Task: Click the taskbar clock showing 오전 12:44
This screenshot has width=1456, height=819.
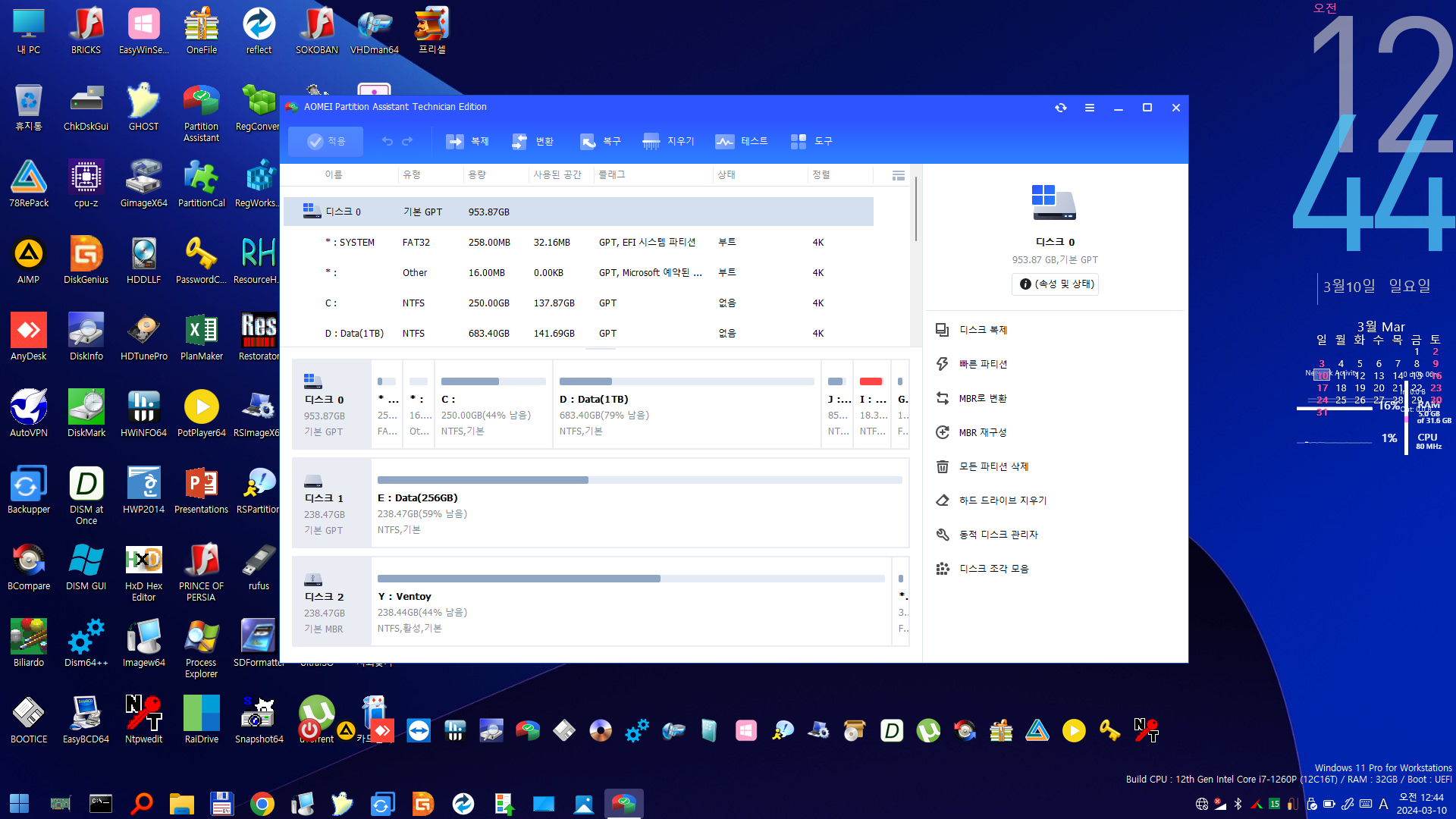Action: 1421,803
